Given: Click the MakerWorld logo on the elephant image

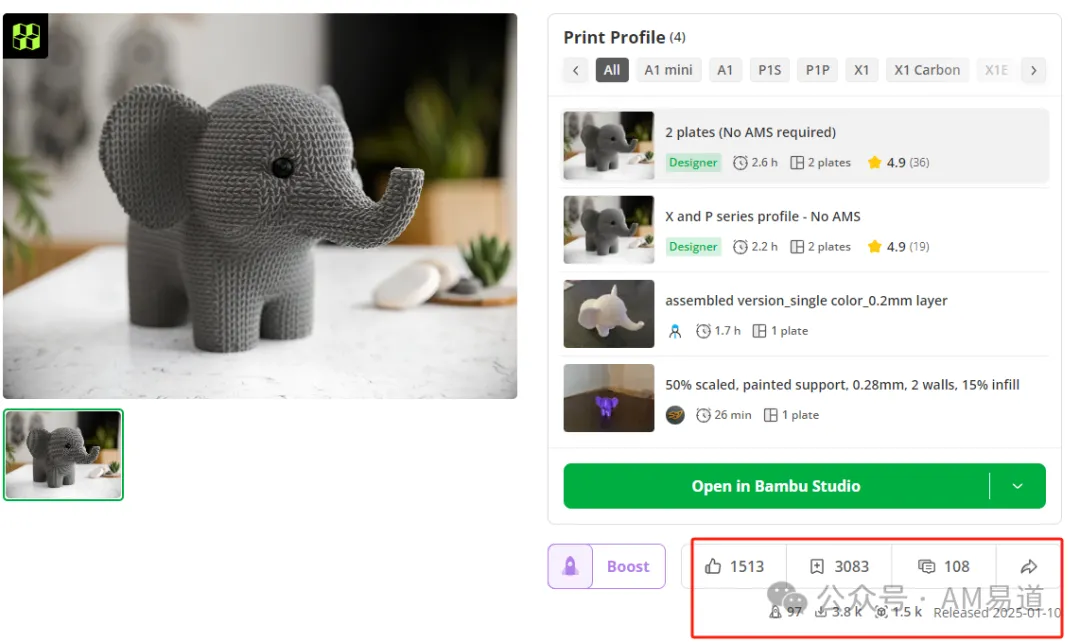Looking at the screenshot, I should pyautogui.click(x=26, y=36).
